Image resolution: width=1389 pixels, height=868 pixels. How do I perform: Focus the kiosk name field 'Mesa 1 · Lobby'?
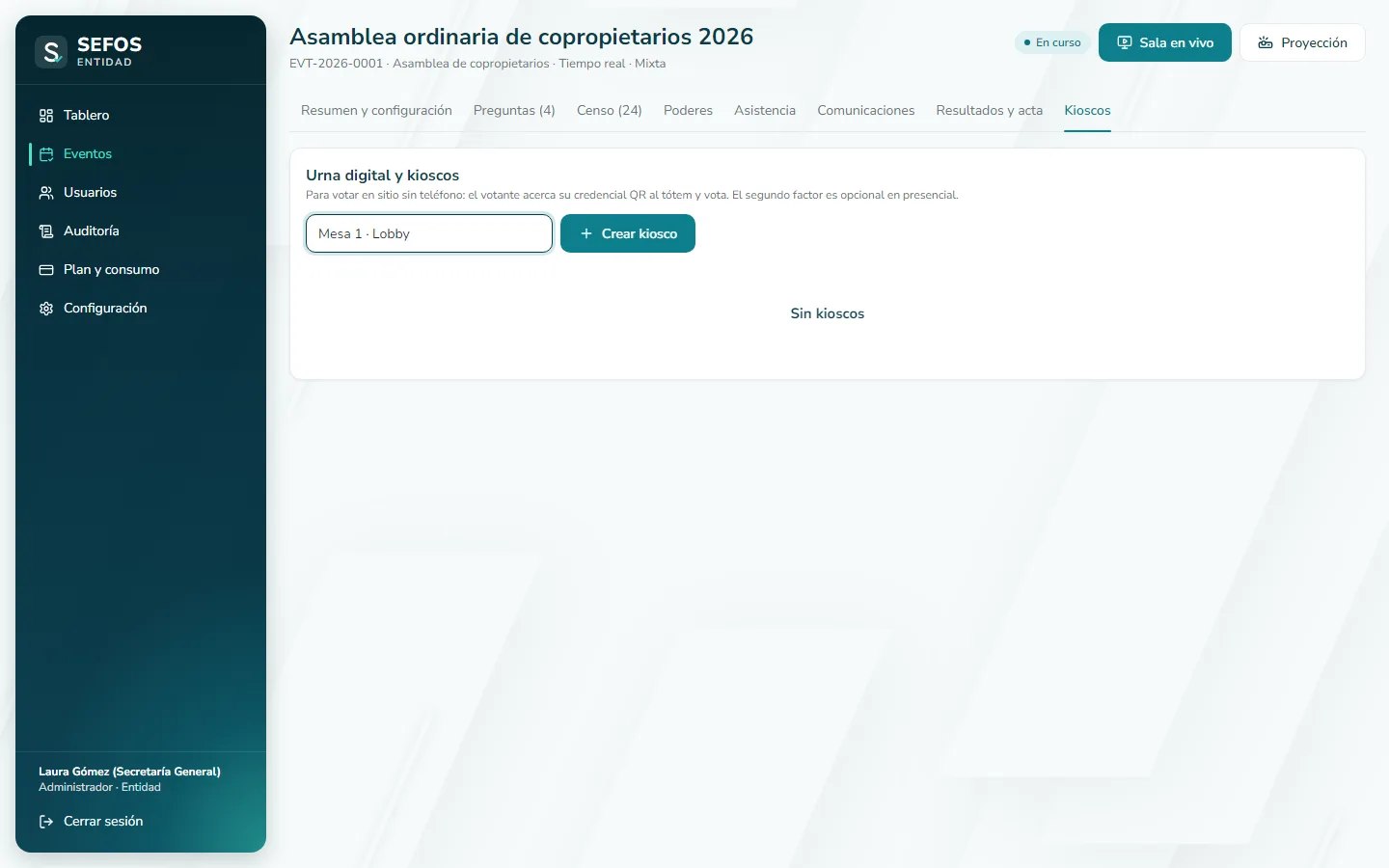pos(429,233)
